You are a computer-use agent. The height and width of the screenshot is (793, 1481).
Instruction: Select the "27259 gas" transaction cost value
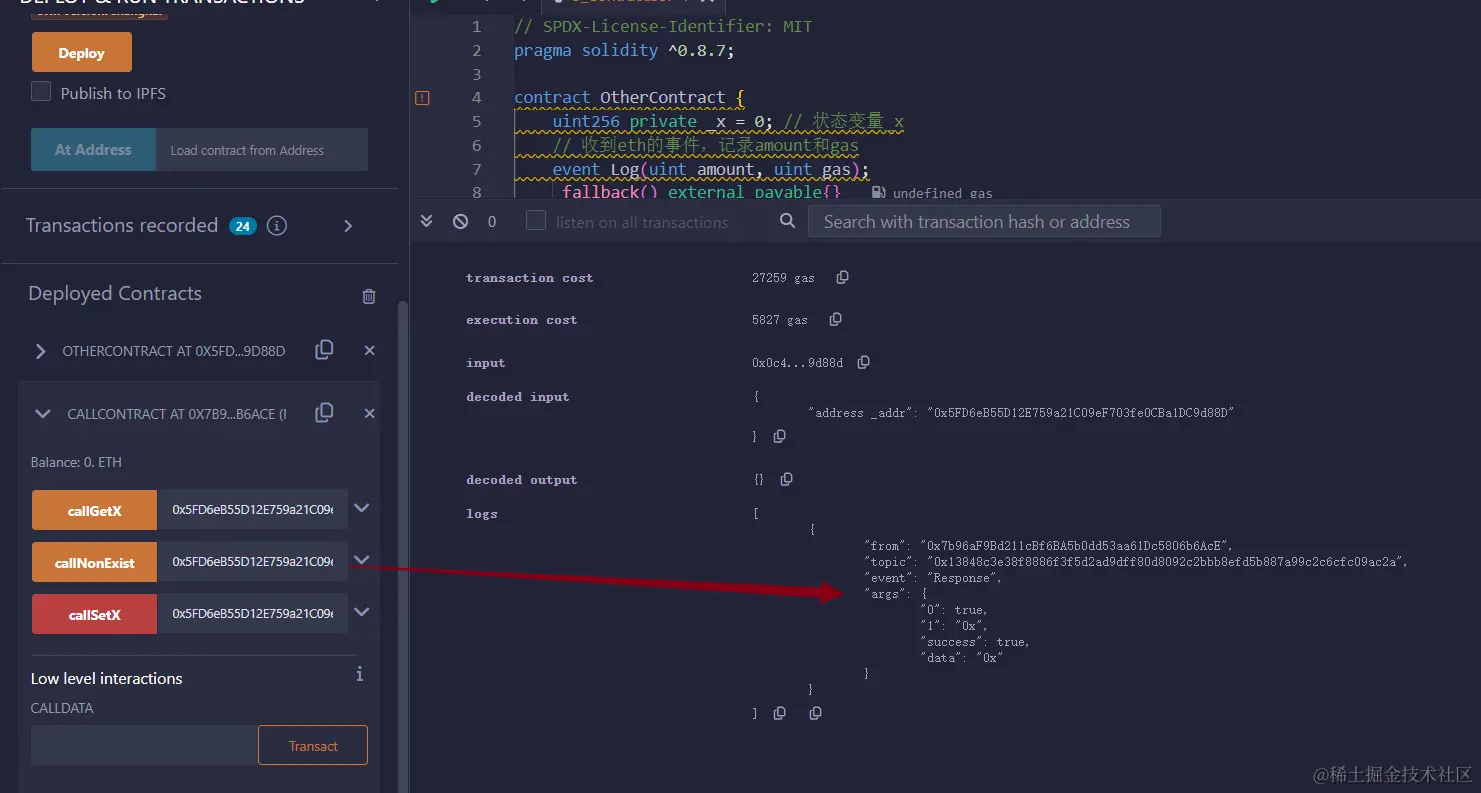783,278
